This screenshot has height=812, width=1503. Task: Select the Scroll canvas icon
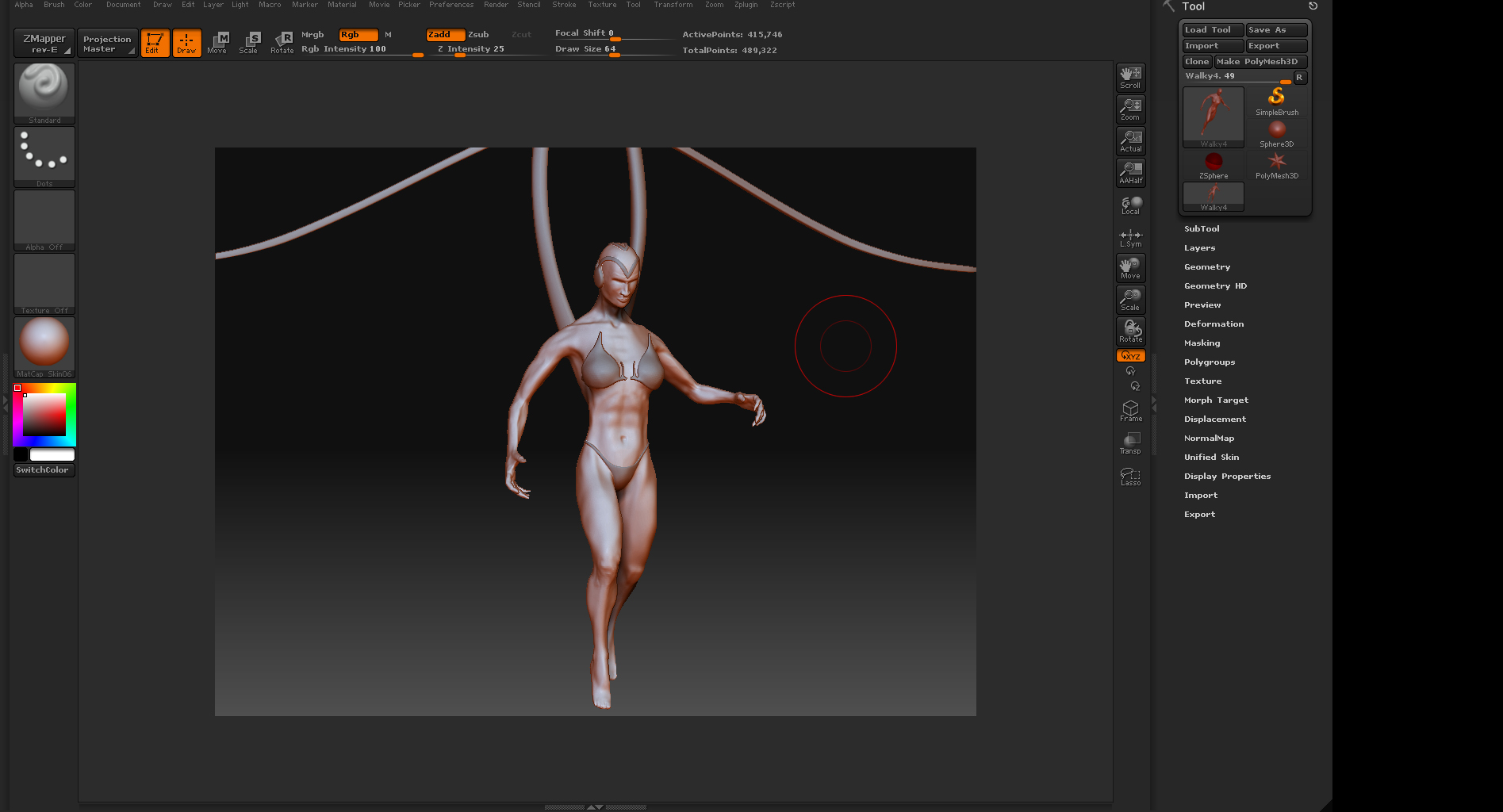click(x=1130, y=78)
